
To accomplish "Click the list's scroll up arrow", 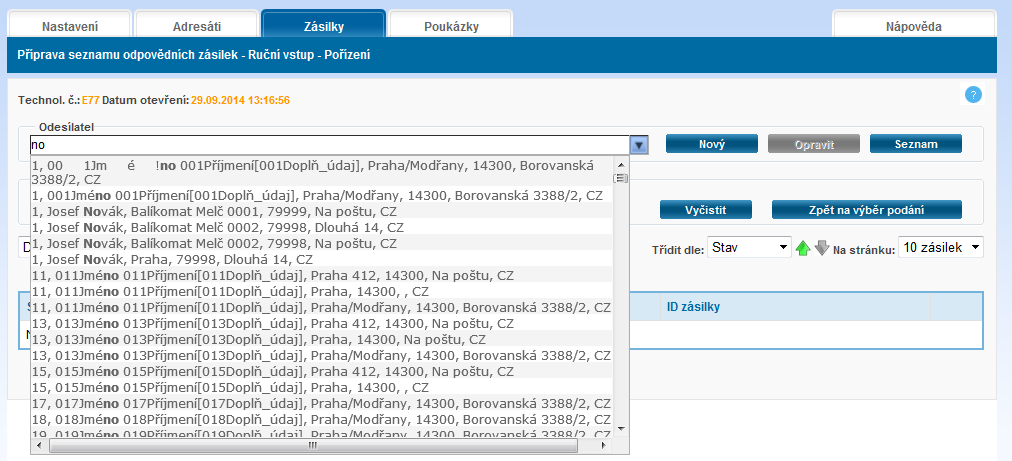I will [620, 163].
